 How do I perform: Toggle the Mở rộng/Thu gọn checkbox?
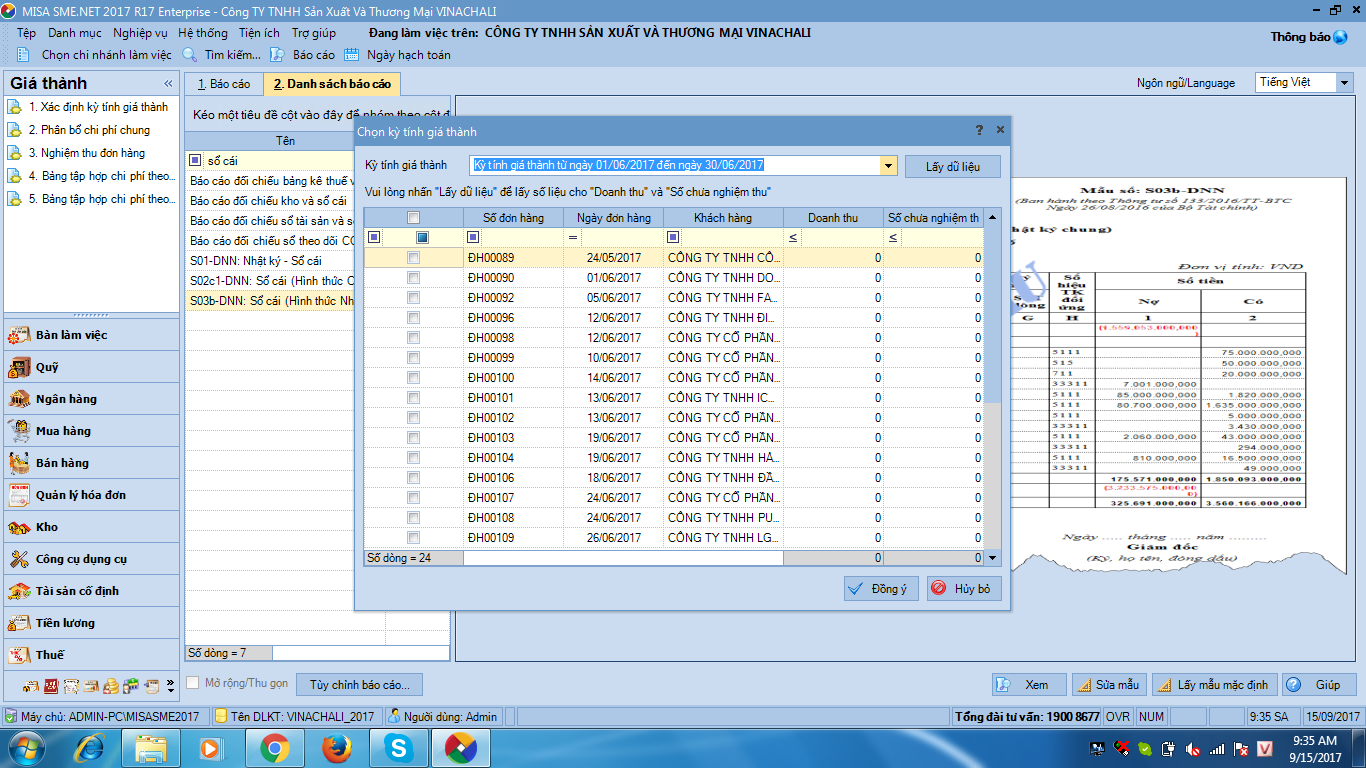pyautogui.click(x=193, y=683)
